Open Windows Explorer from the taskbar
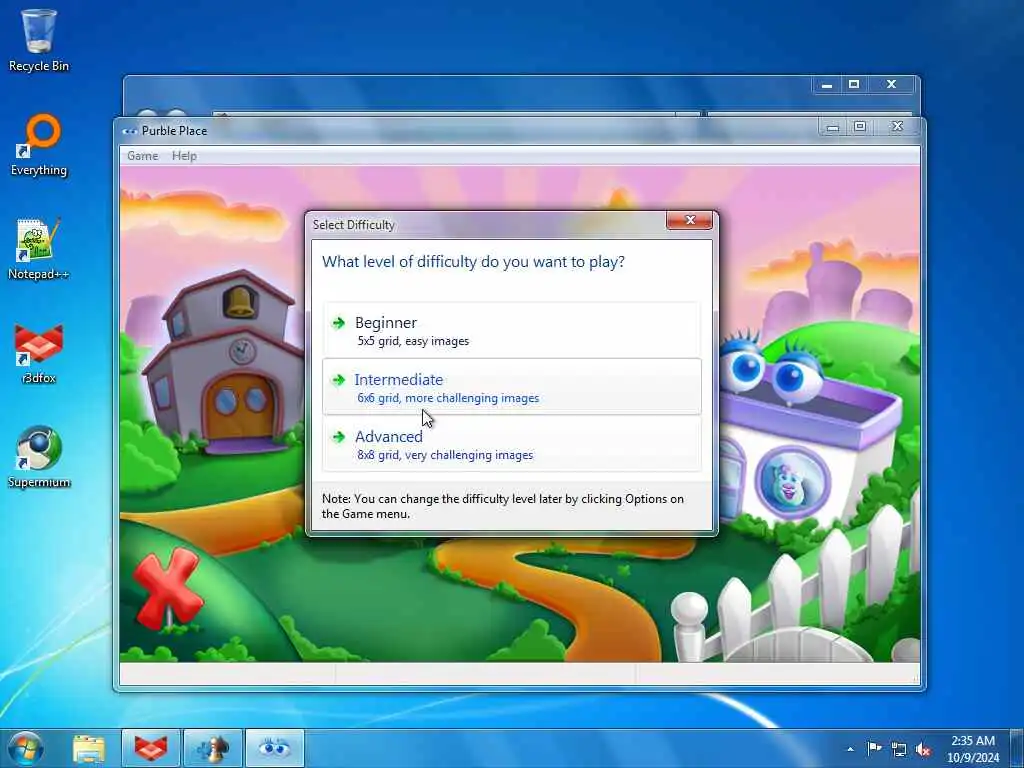 [x=89, y=748]
